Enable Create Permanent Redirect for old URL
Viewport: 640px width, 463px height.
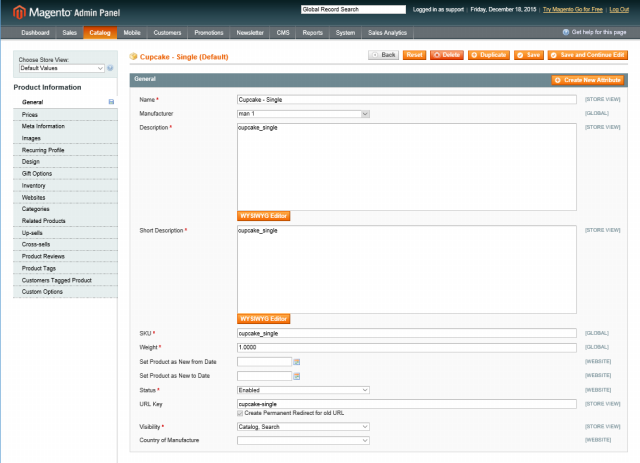click(x=240, y=412)
